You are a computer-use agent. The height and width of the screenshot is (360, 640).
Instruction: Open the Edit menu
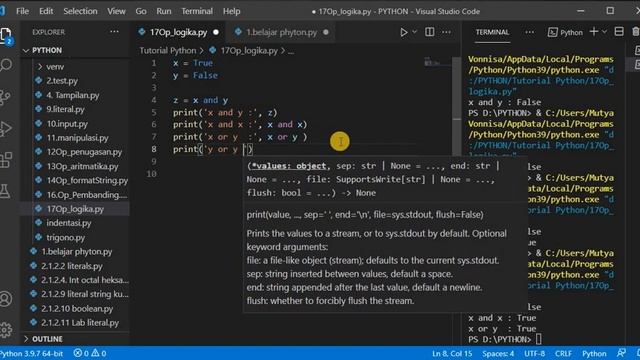46,11
